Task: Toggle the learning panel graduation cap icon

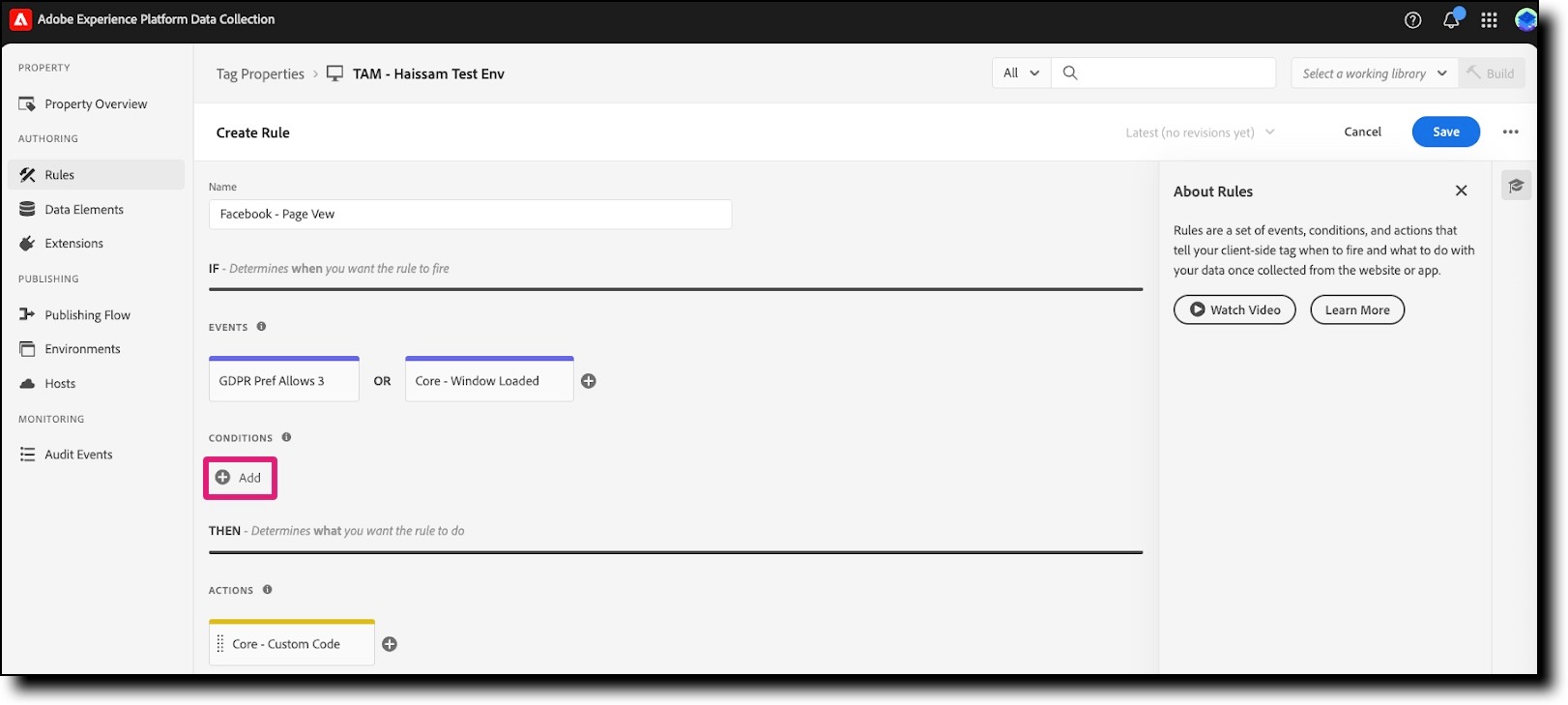Action: pos(1516,186)
